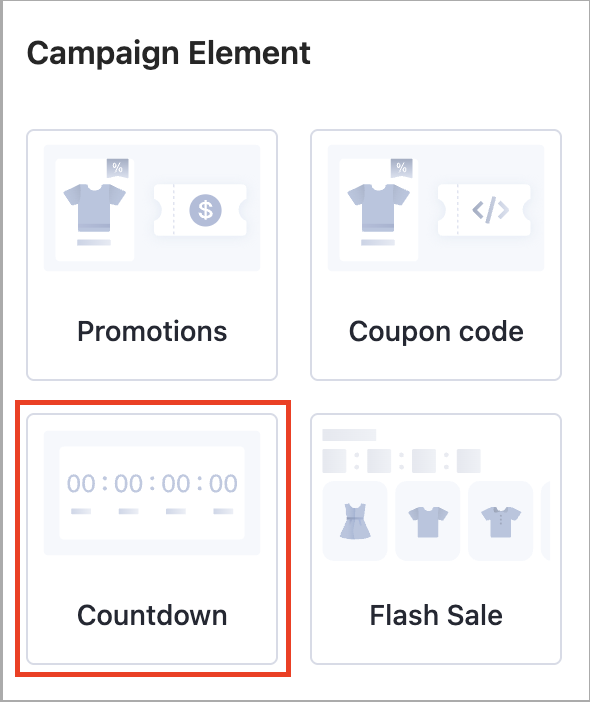The height and width of the screenshot is (702, 590).
Task: Click the percent tag in Coupon code card
Action: point(402,168)
